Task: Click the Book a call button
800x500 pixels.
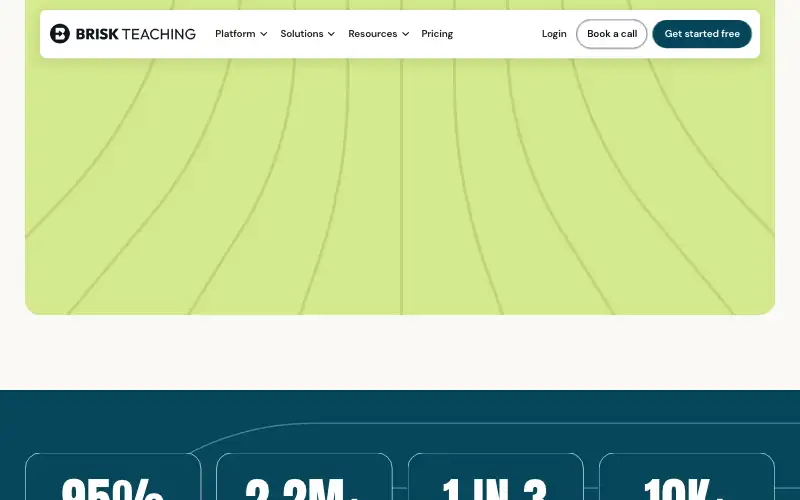Action: 612,34
